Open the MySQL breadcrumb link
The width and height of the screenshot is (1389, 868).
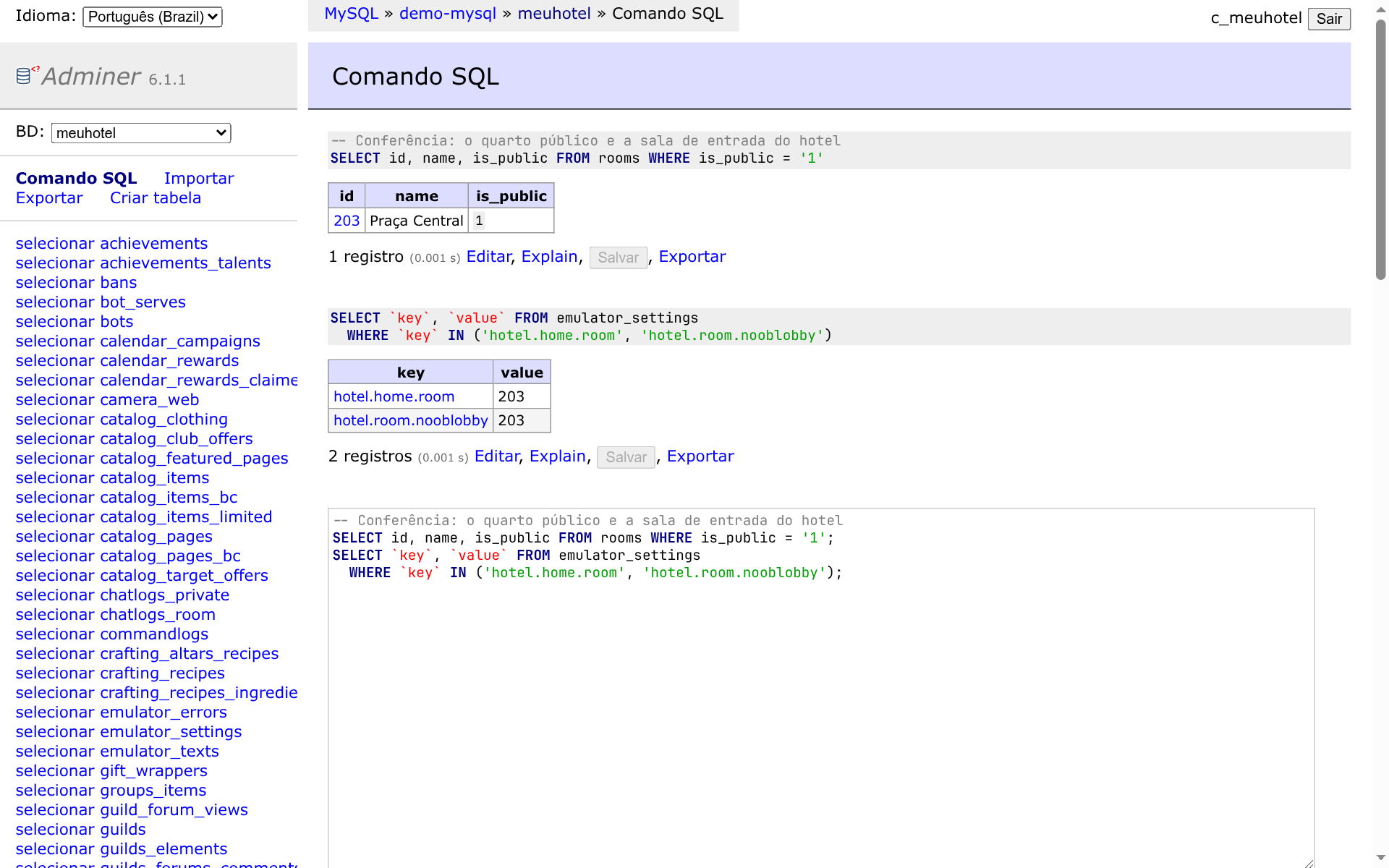point(351,14)
